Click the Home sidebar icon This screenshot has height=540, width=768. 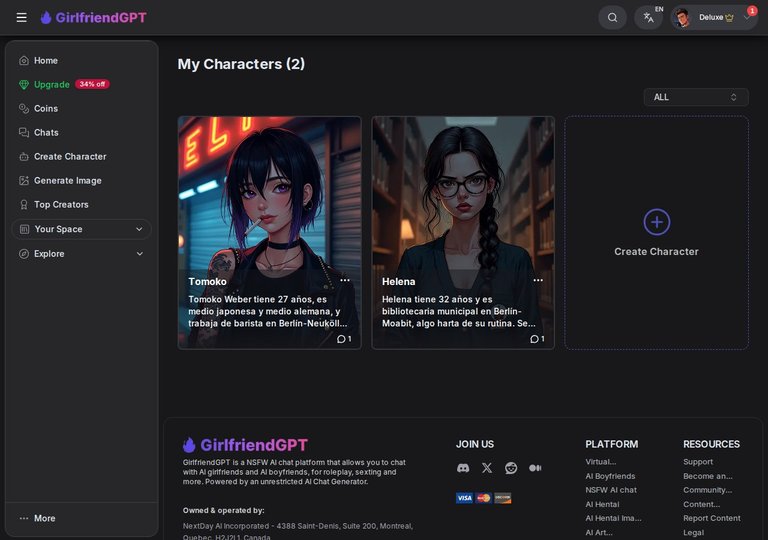[24, 60]
